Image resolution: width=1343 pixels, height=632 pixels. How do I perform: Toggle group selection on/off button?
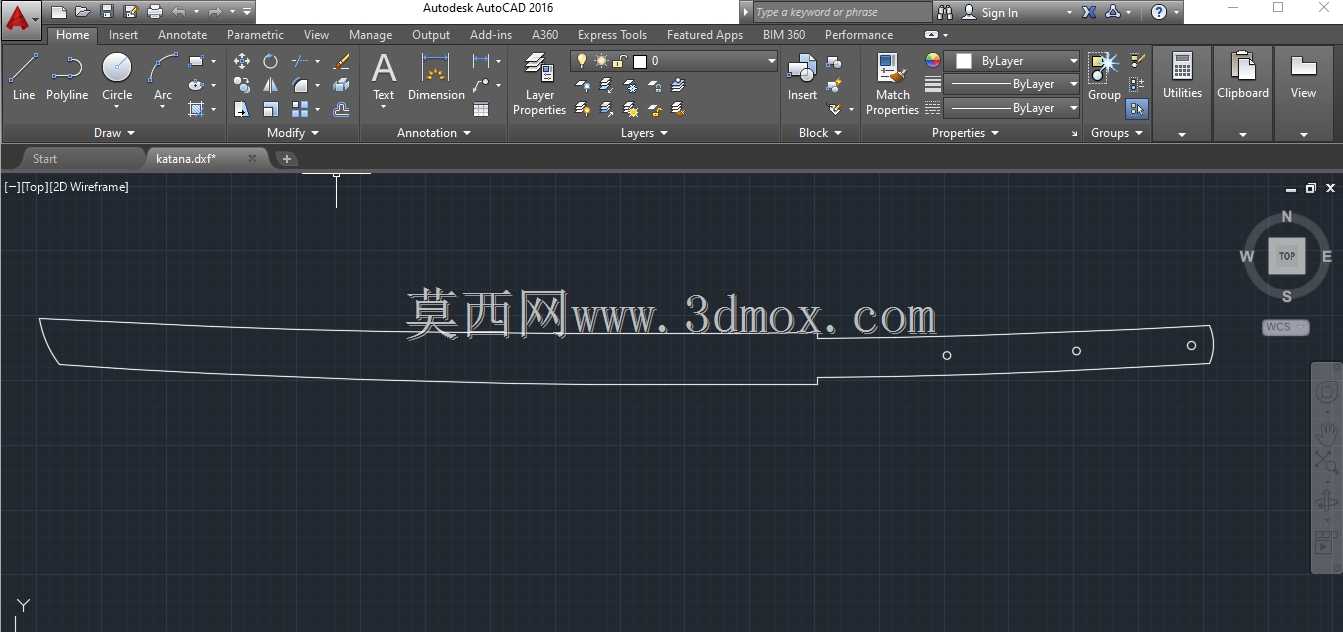(1137, 109)
